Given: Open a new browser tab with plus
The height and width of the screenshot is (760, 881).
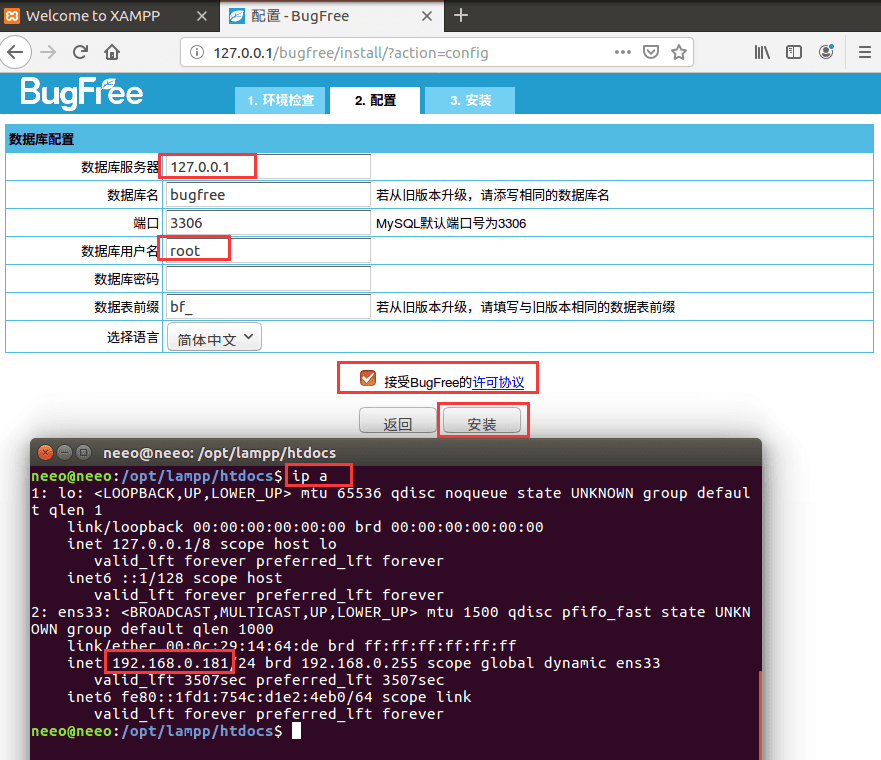Looking at the screenshot, I should (461, 15).
